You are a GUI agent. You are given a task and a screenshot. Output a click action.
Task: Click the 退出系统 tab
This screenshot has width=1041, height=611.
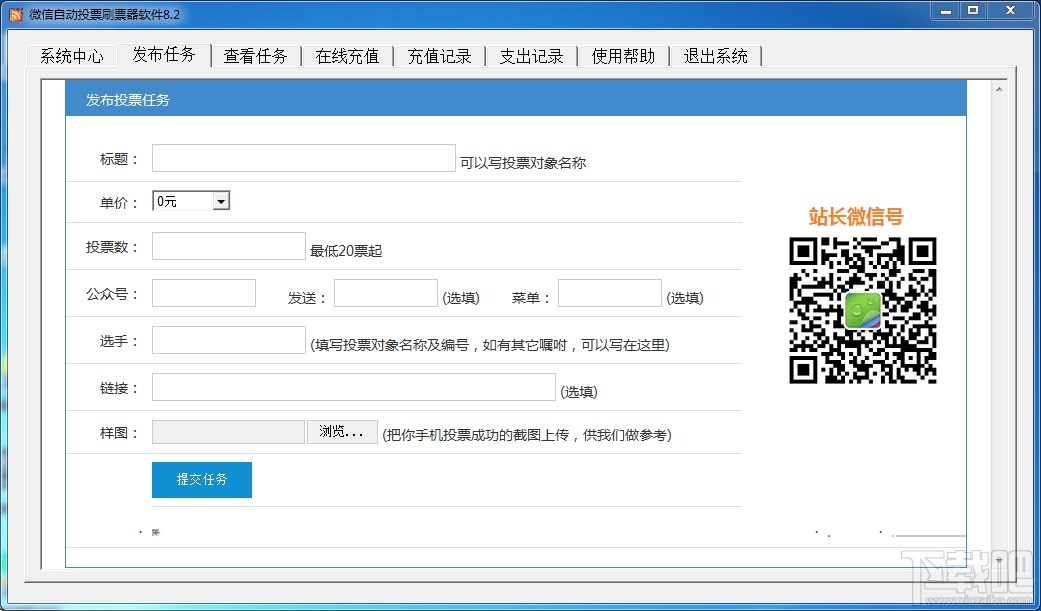[716, 56]
